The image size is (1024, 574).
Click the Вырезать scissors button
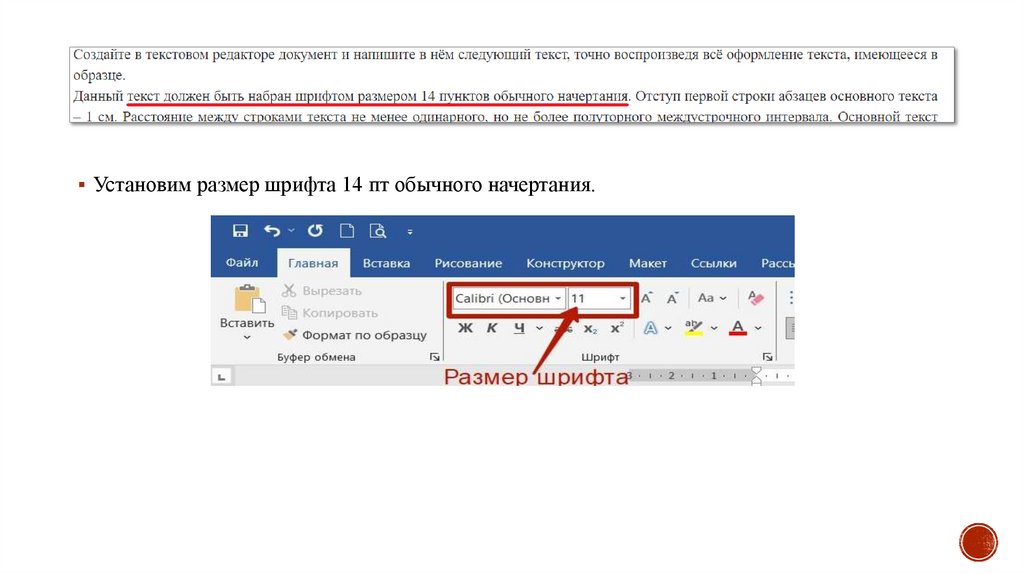[321, 291]
